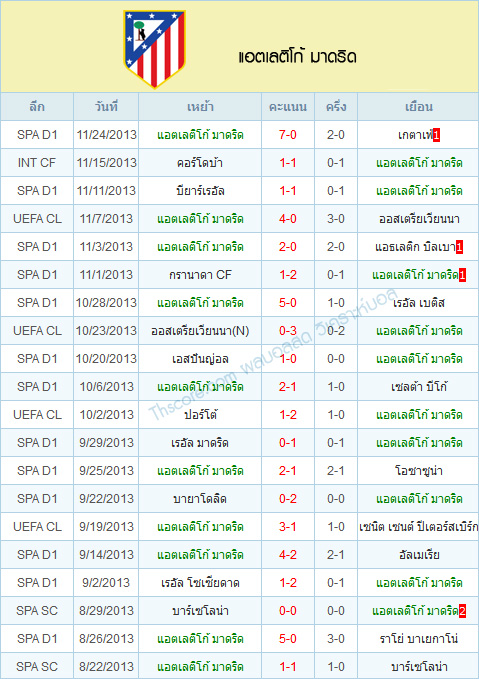Click the ครึ่ง column header
Viewport: 479px width, 679px height.
pos(336,107)
